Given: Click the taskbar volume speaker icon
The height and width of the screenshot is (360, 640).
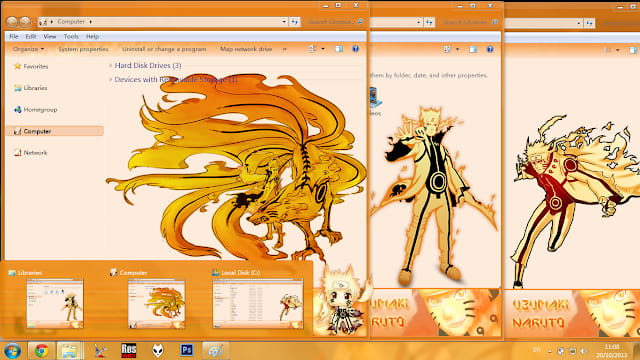Looking at the screenshot, I should pyautogui.click(x=584, y=351).
